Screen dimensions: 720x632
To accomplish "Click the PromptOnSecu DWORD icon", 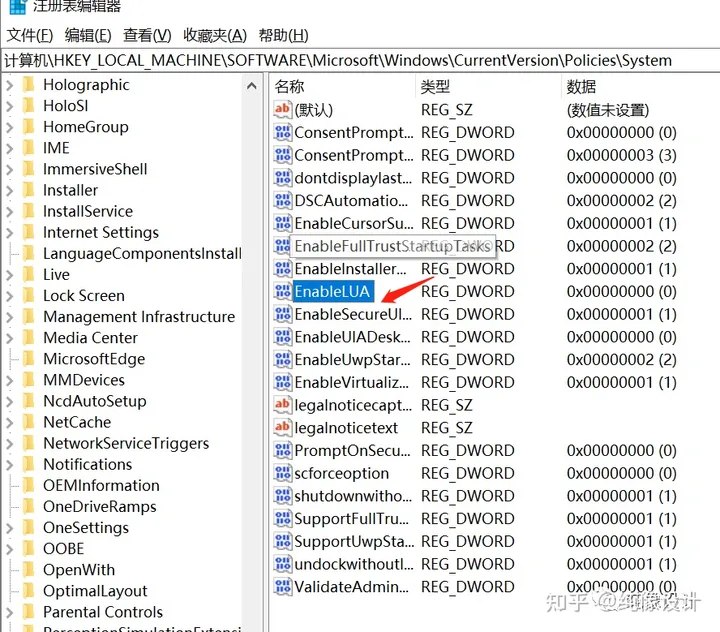I will (282, 451).
